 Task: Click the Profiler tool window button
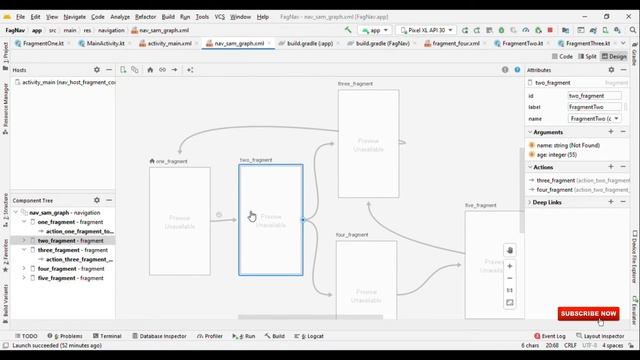click(210, 336)
